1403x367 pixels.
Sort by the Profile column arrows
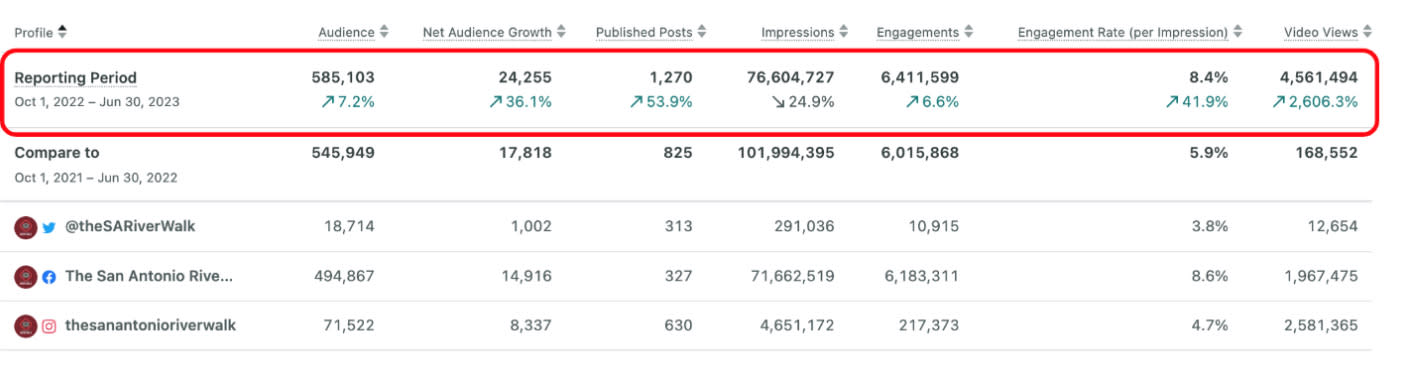pos(63,32)
